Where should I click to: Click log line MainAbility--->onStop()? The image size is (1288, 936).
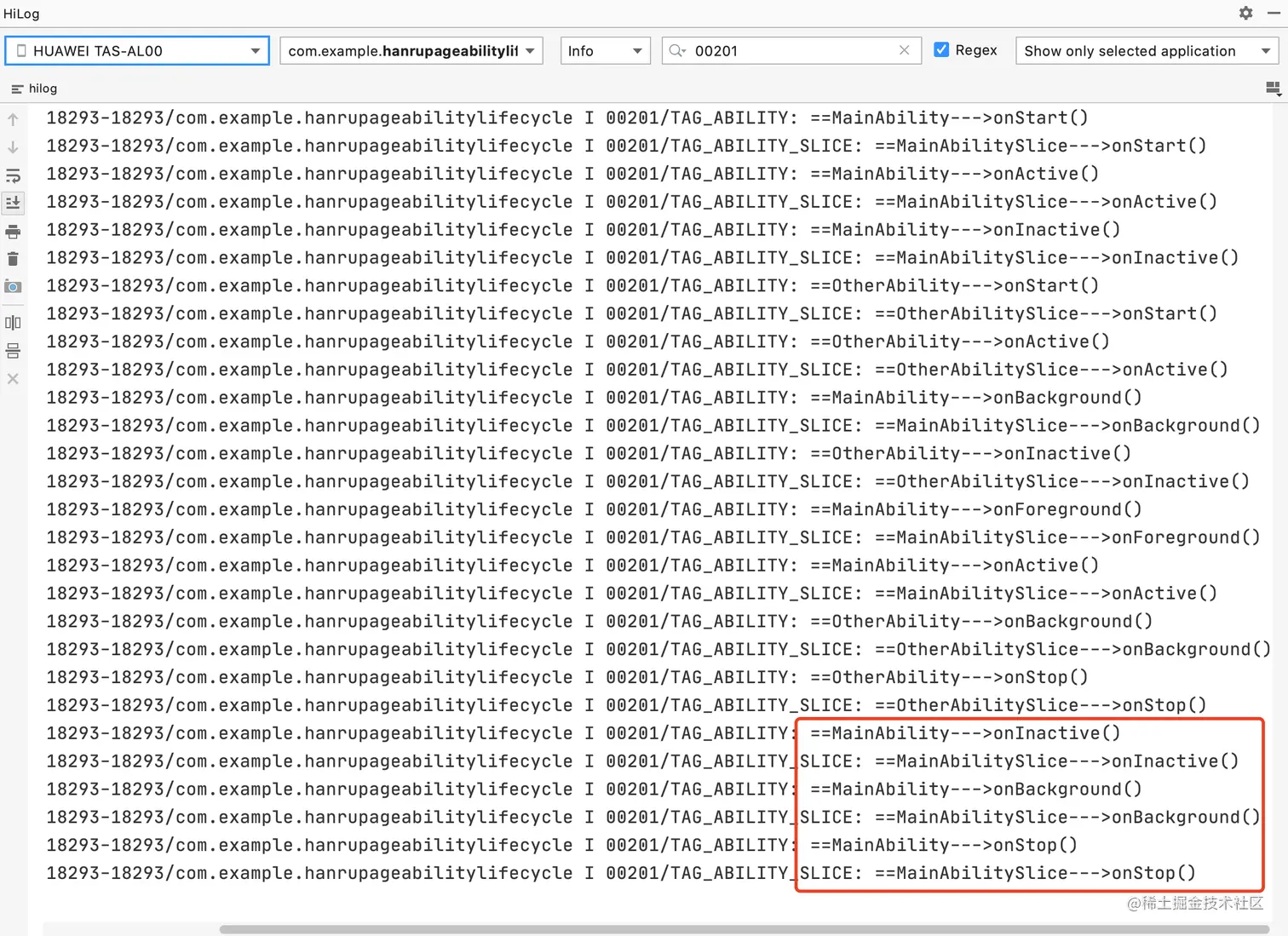[562, 845]
